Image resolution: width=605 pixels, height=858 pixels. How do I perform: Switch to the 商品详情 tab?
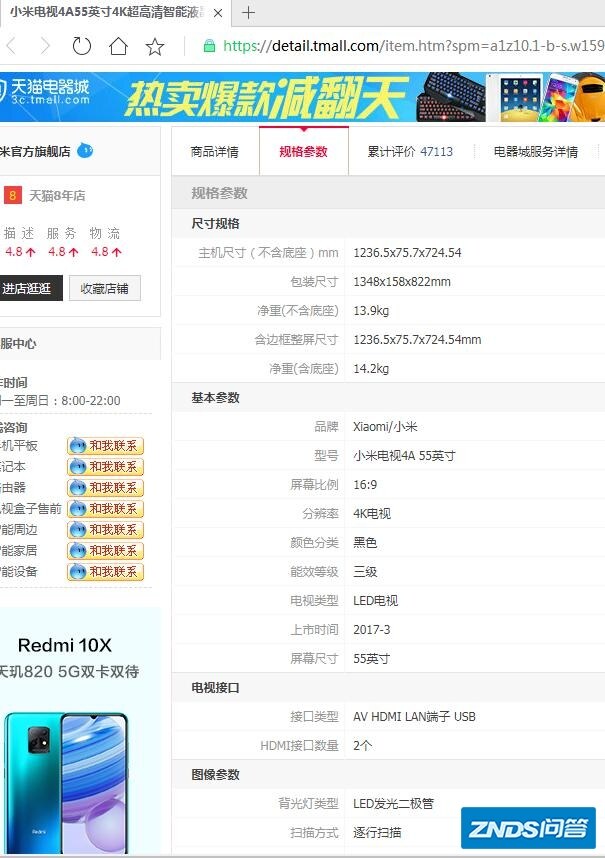click(x=214, y=152)
